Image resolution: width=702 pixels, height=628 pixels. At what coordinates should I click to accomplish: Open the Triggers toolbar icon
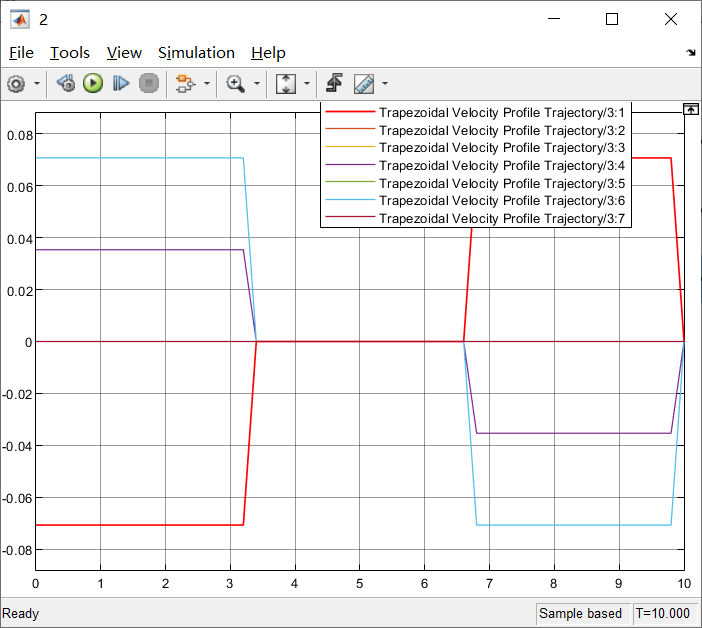(x=334, y=84)
